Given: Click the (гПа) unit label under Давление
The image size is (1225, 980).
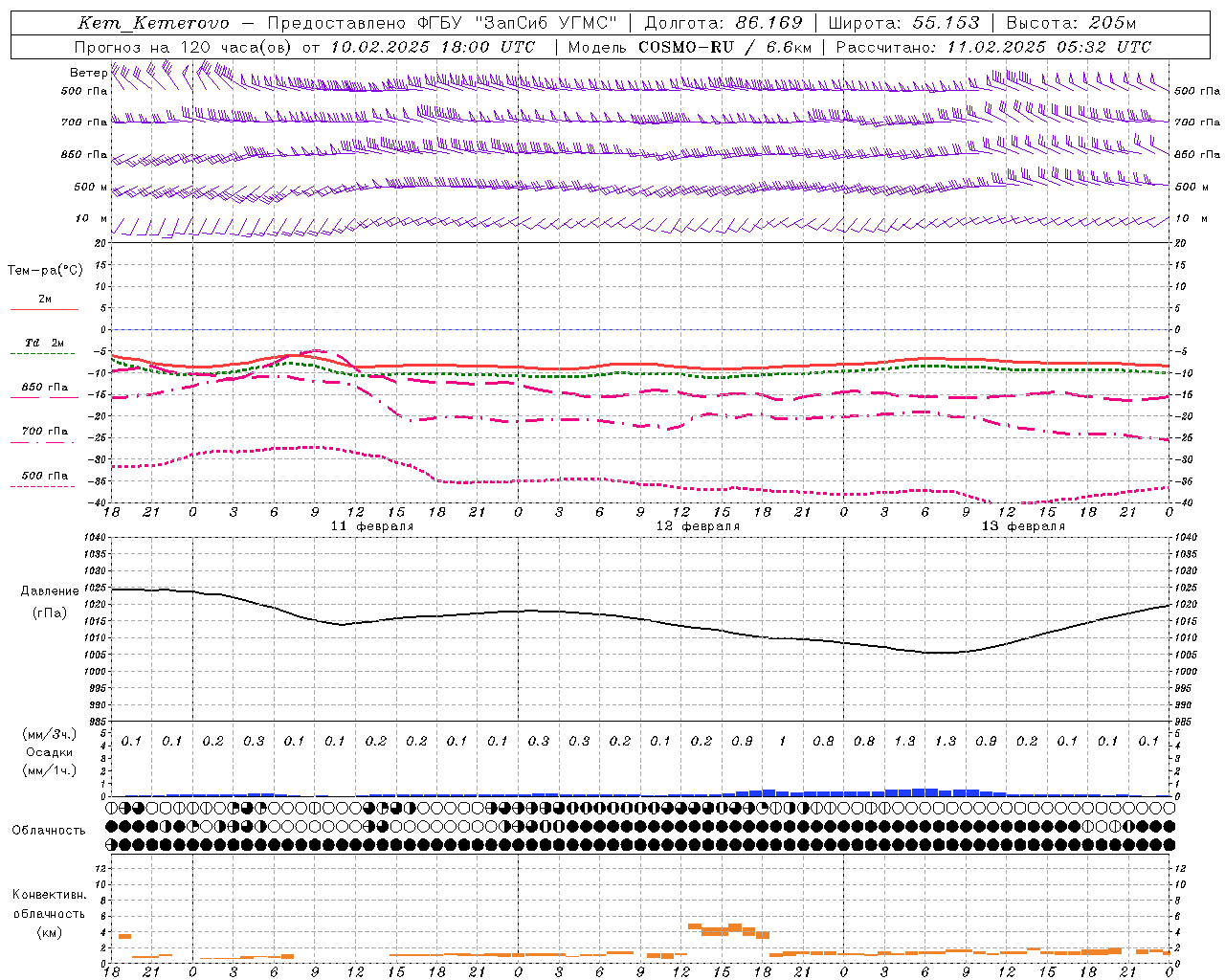Looking at the screenshot, I should click(50, 612).
